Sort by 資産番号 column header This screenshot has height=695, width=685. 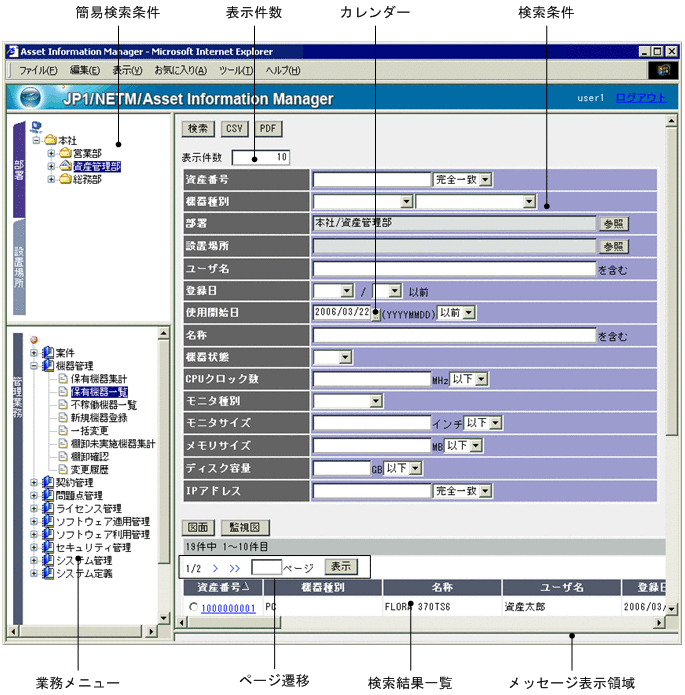coord(223,587)
